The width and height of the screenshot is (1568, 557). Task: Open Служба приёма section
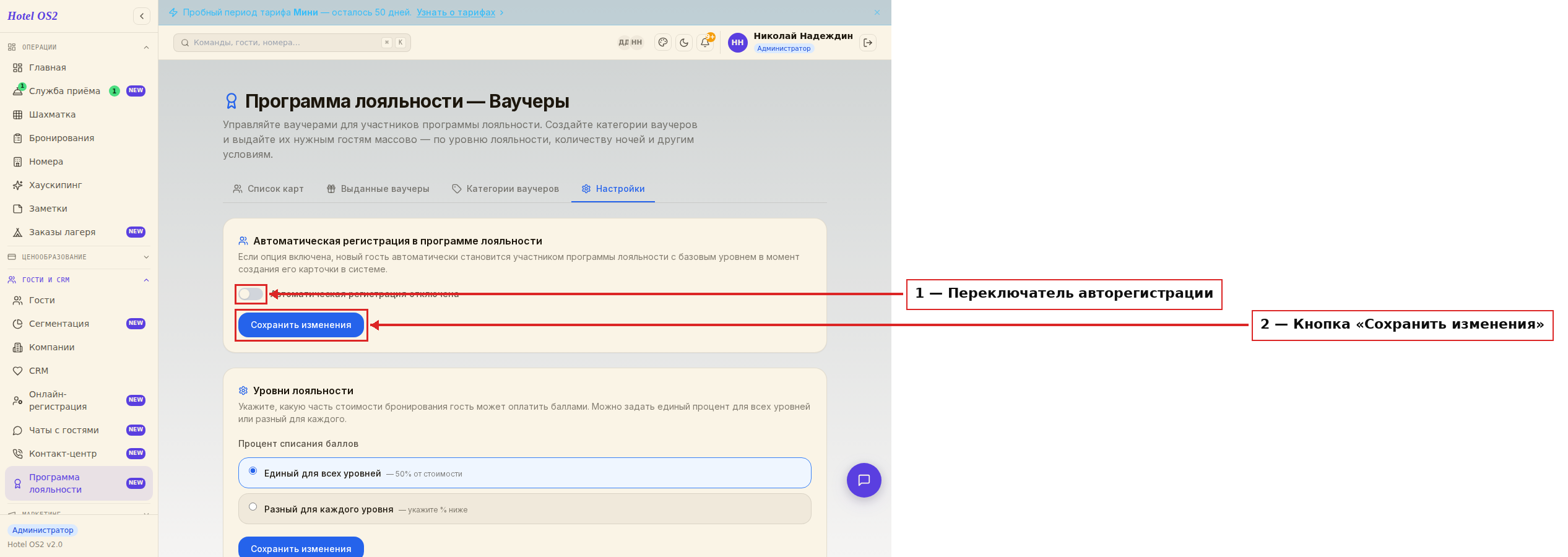79,91
